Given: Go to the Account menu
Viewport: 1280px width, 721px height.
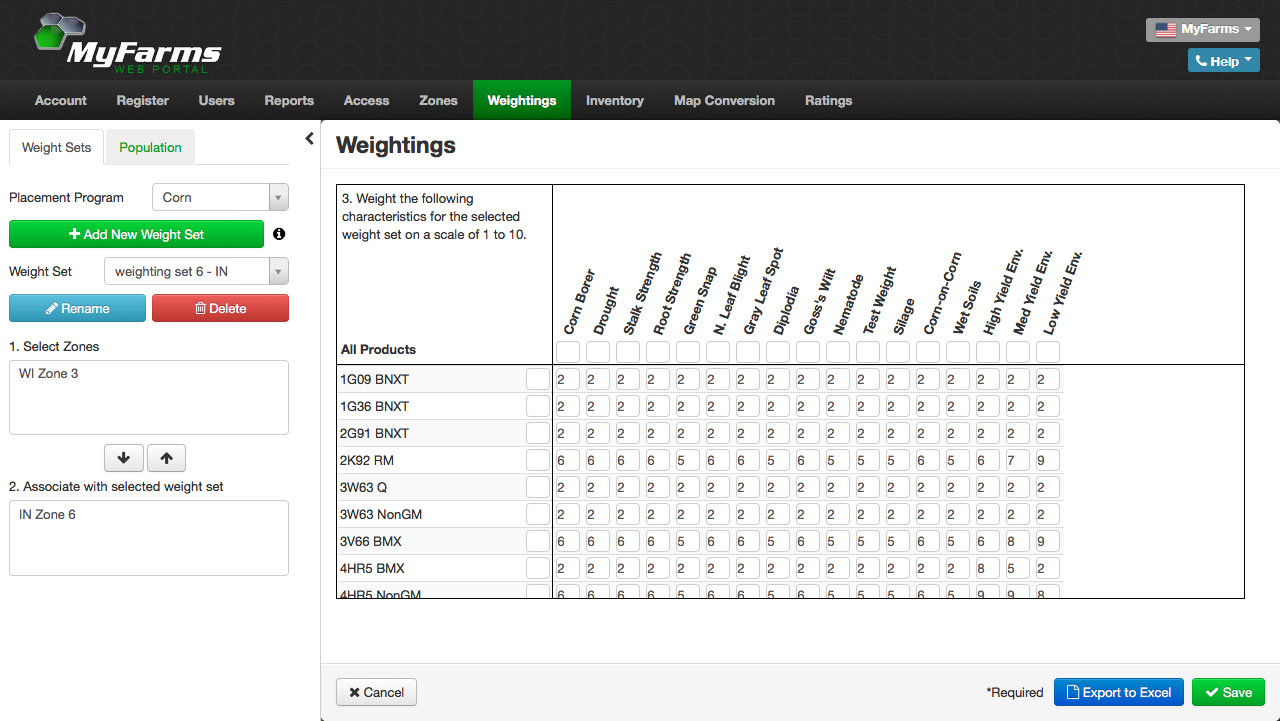Looking at the screenshot, I should [x=61, y=100].
